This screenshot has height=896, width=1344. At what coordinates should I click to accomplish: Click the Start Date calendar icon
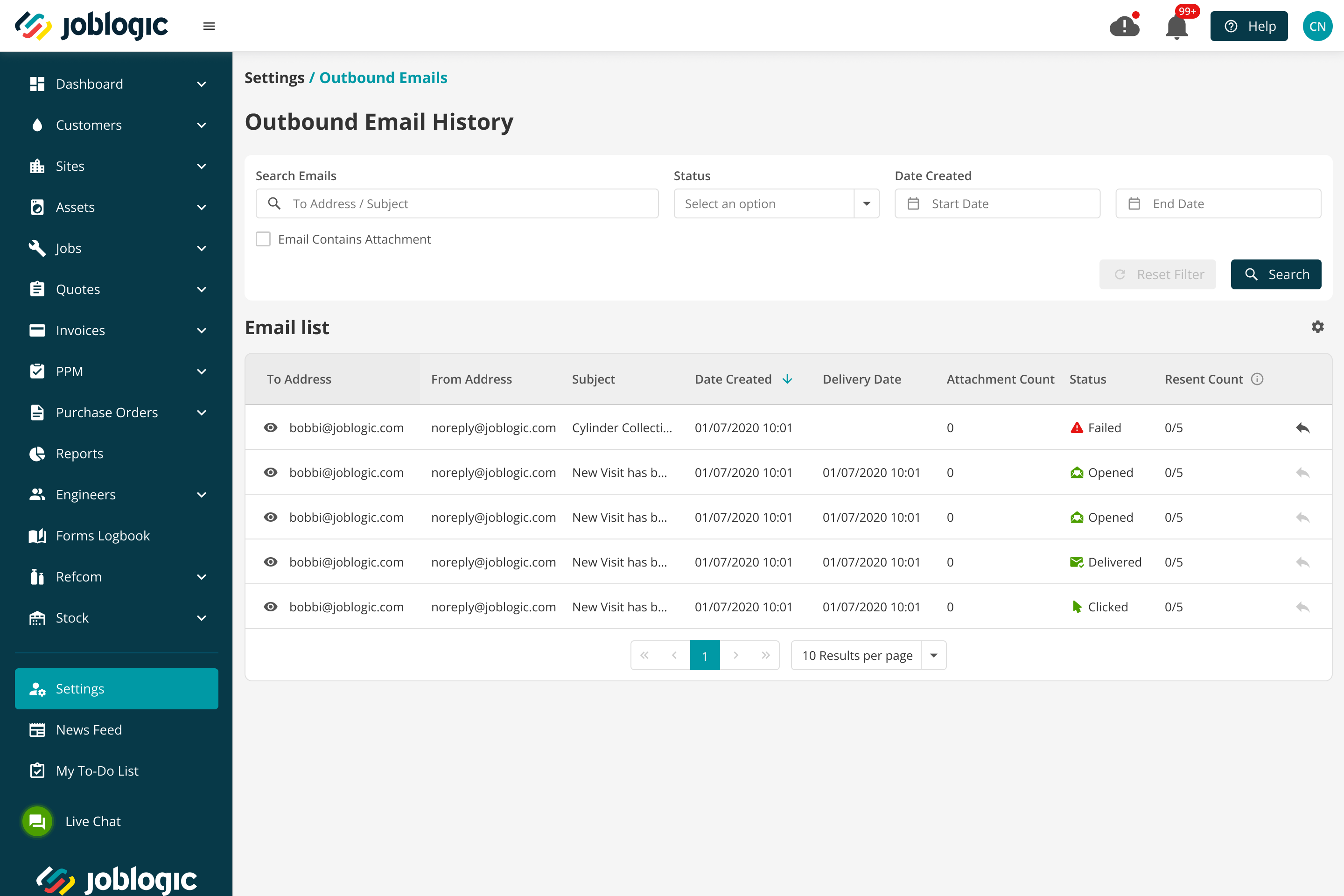click(x=913, y=203)
